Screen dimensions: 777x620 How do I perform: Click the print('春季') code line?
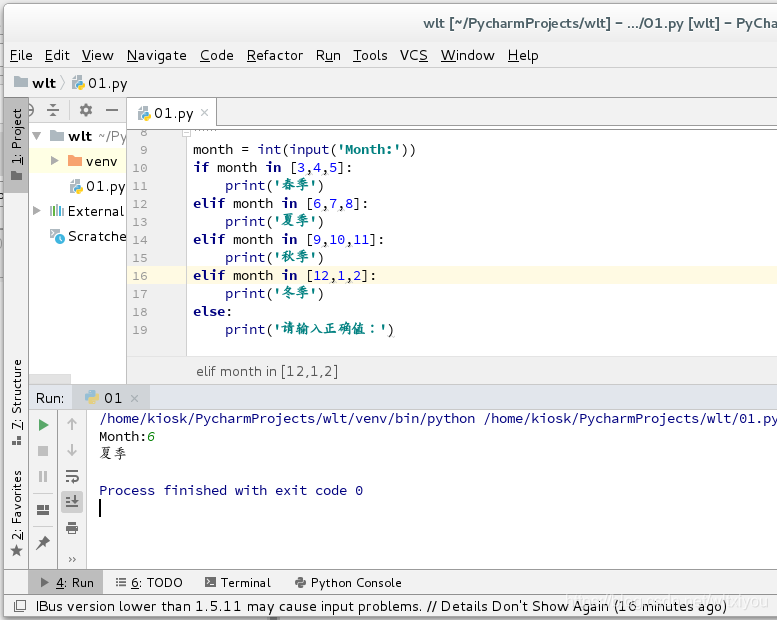point(274,185)
